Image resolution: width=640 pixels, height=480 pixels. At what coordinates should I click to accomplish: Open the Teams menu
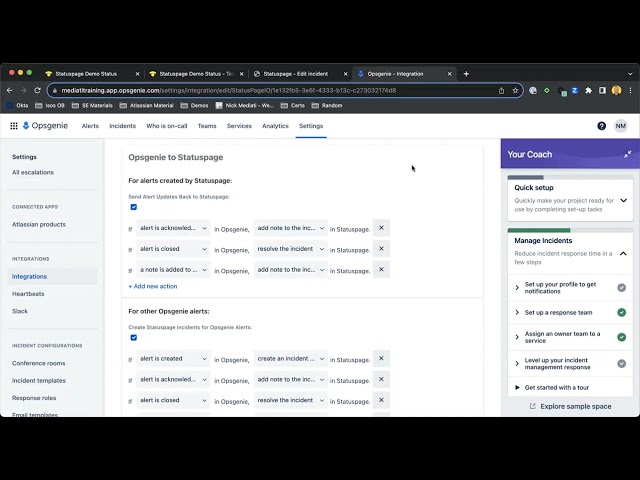[207, 126]
